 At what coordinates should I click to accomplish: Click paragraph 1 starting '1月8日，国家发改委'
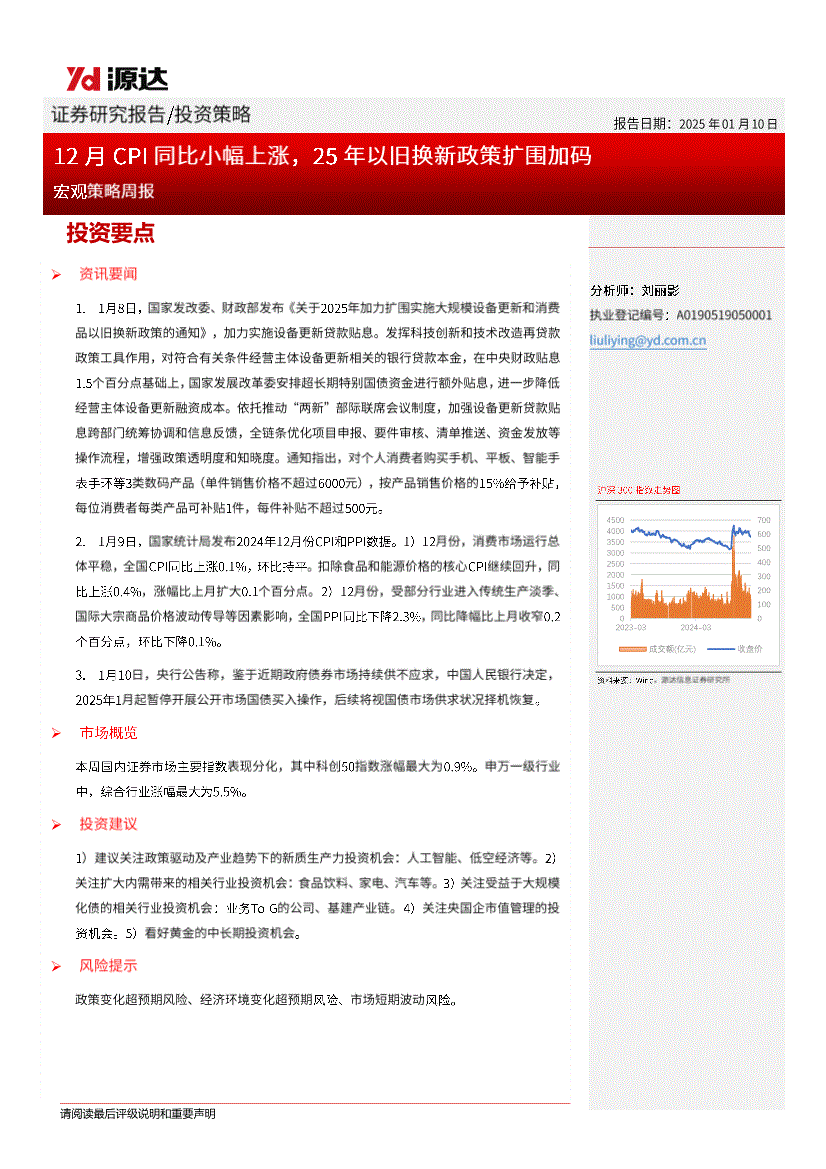[318, 408]
